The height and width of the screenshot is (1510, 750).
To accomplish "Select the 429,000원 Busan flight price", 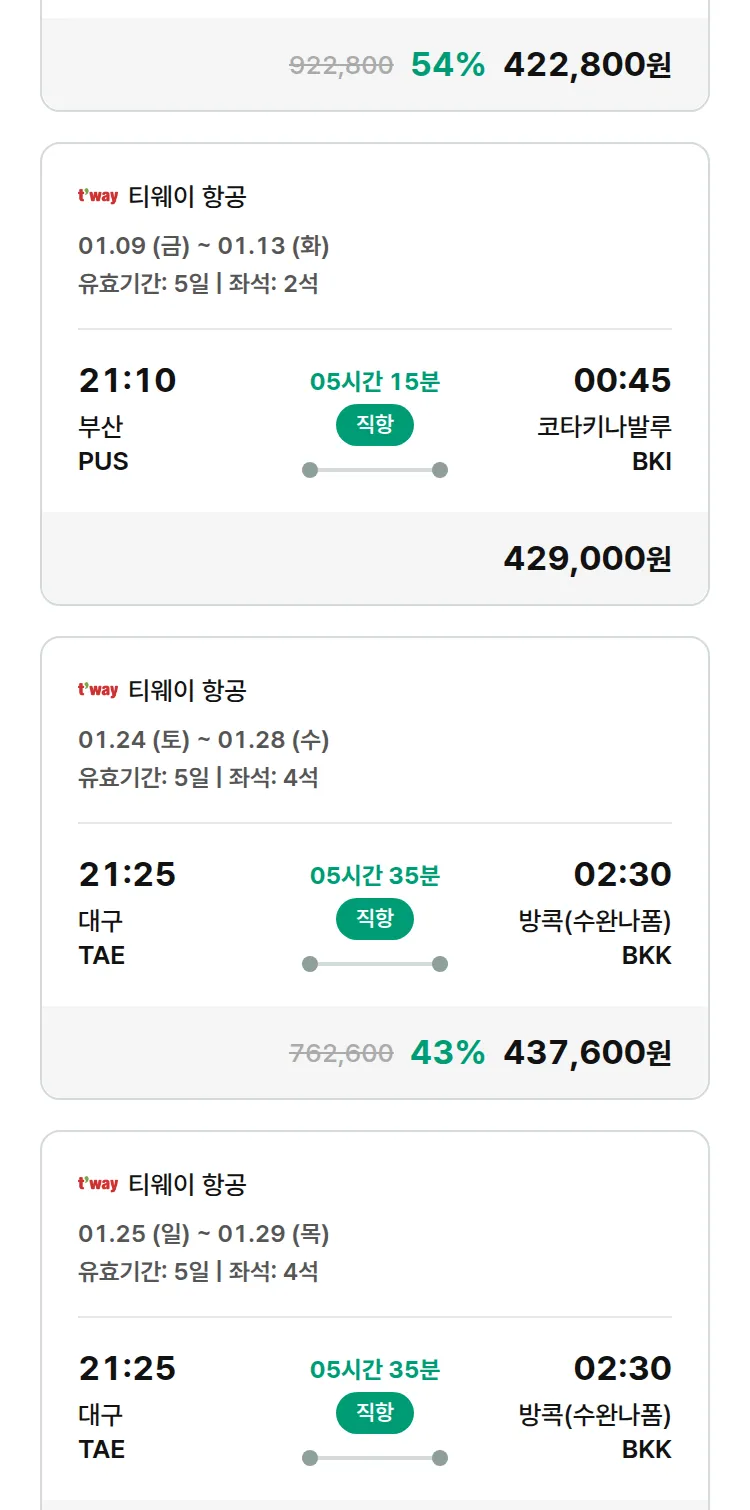I will click(587, 559).
